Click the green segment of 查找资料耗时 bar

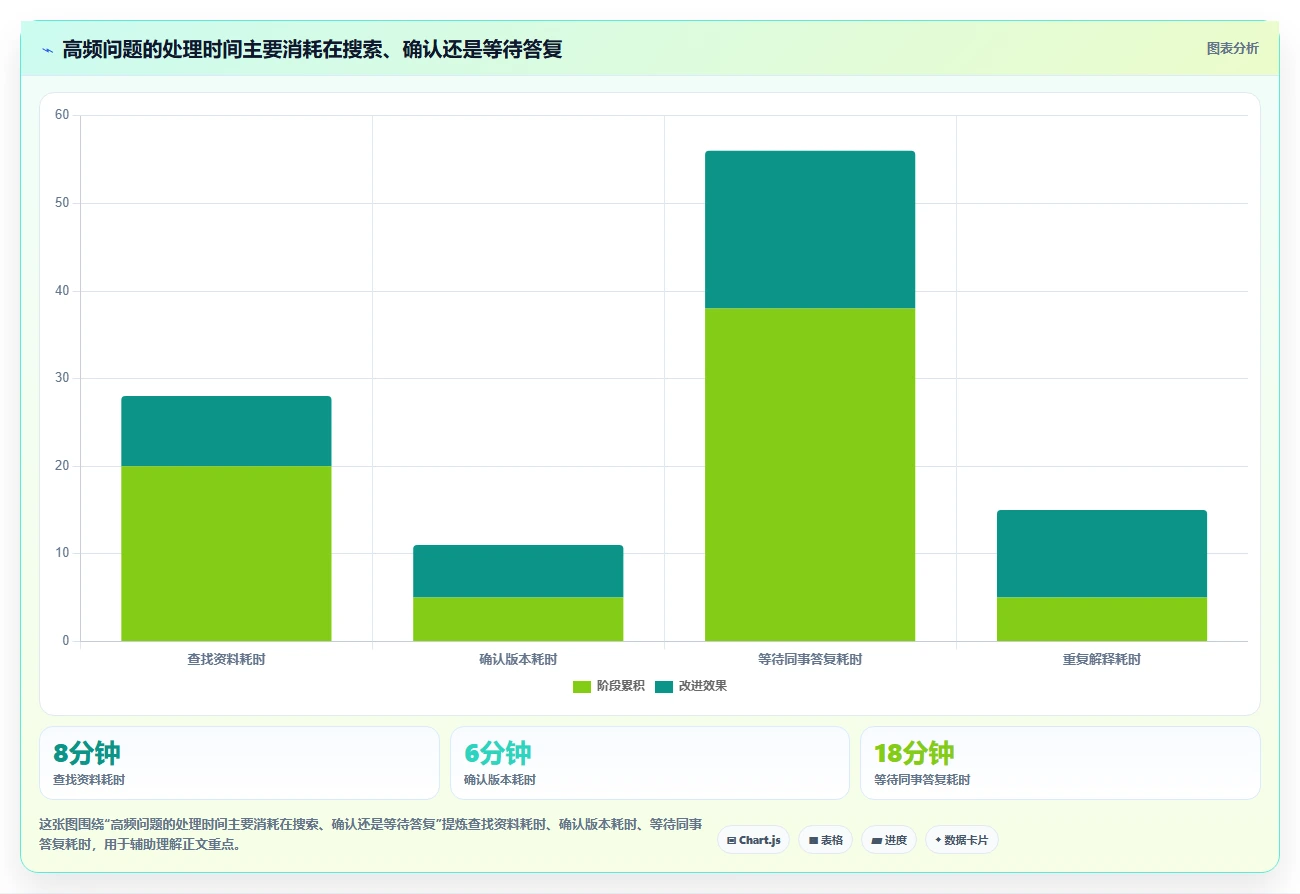click(x=226, y=553)
